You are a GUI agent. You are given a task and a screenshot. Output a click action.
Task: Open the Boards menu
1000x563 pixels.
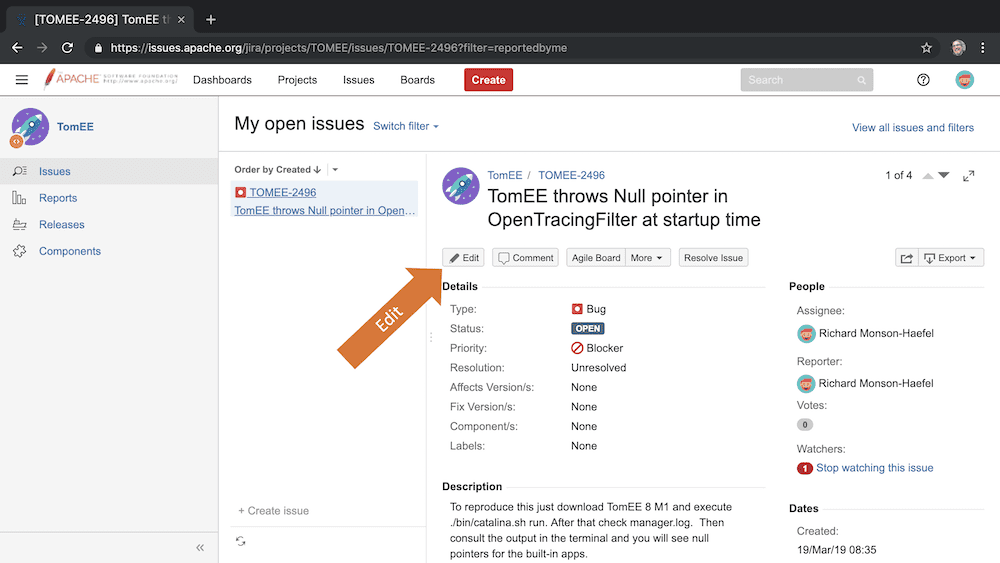coord(417,80)
